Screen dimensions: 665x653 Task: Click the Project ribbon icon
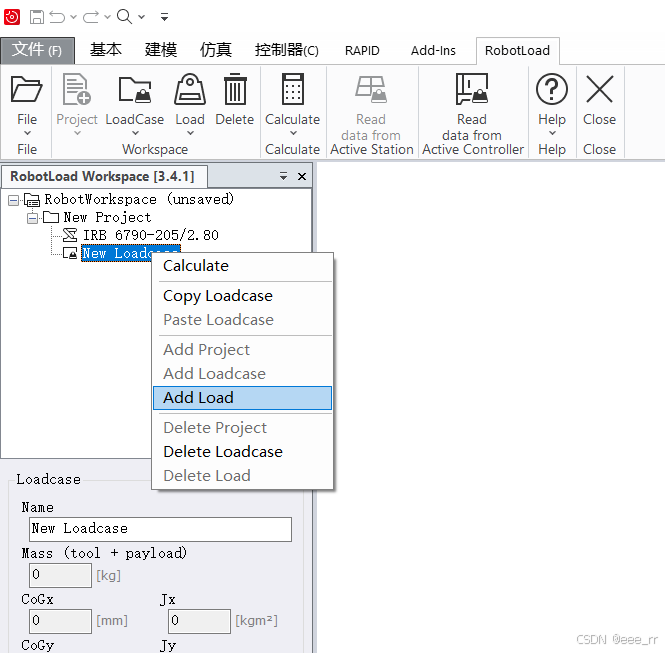coord(77,89)
